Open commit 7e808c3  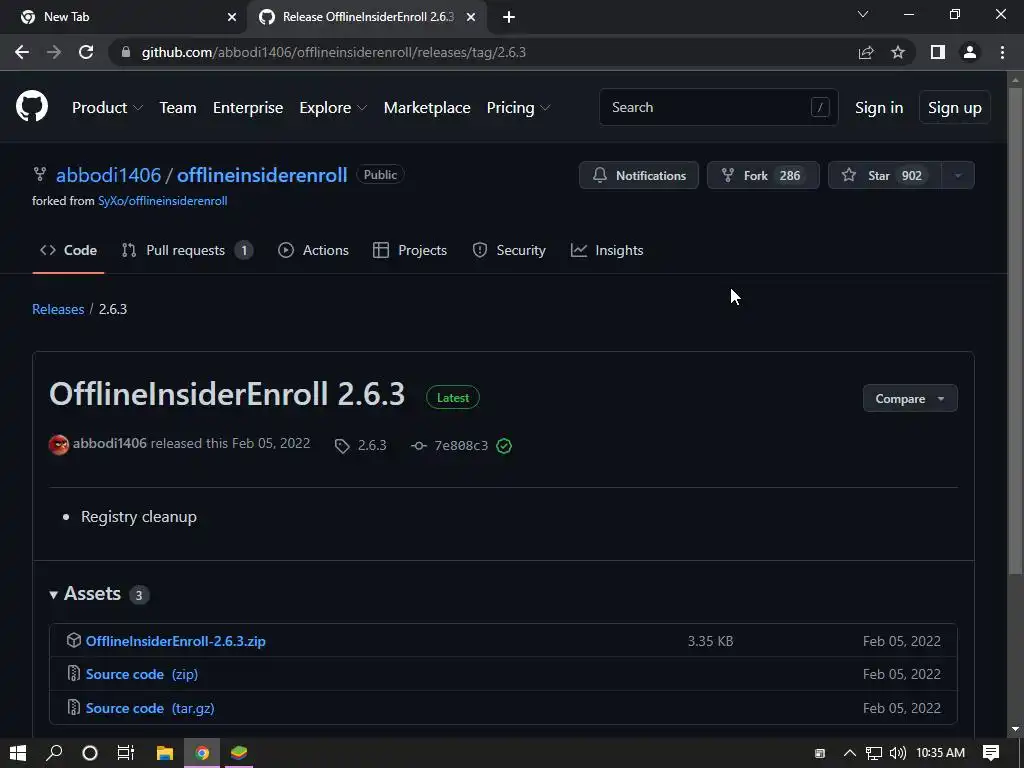click(x=461, y=445)
